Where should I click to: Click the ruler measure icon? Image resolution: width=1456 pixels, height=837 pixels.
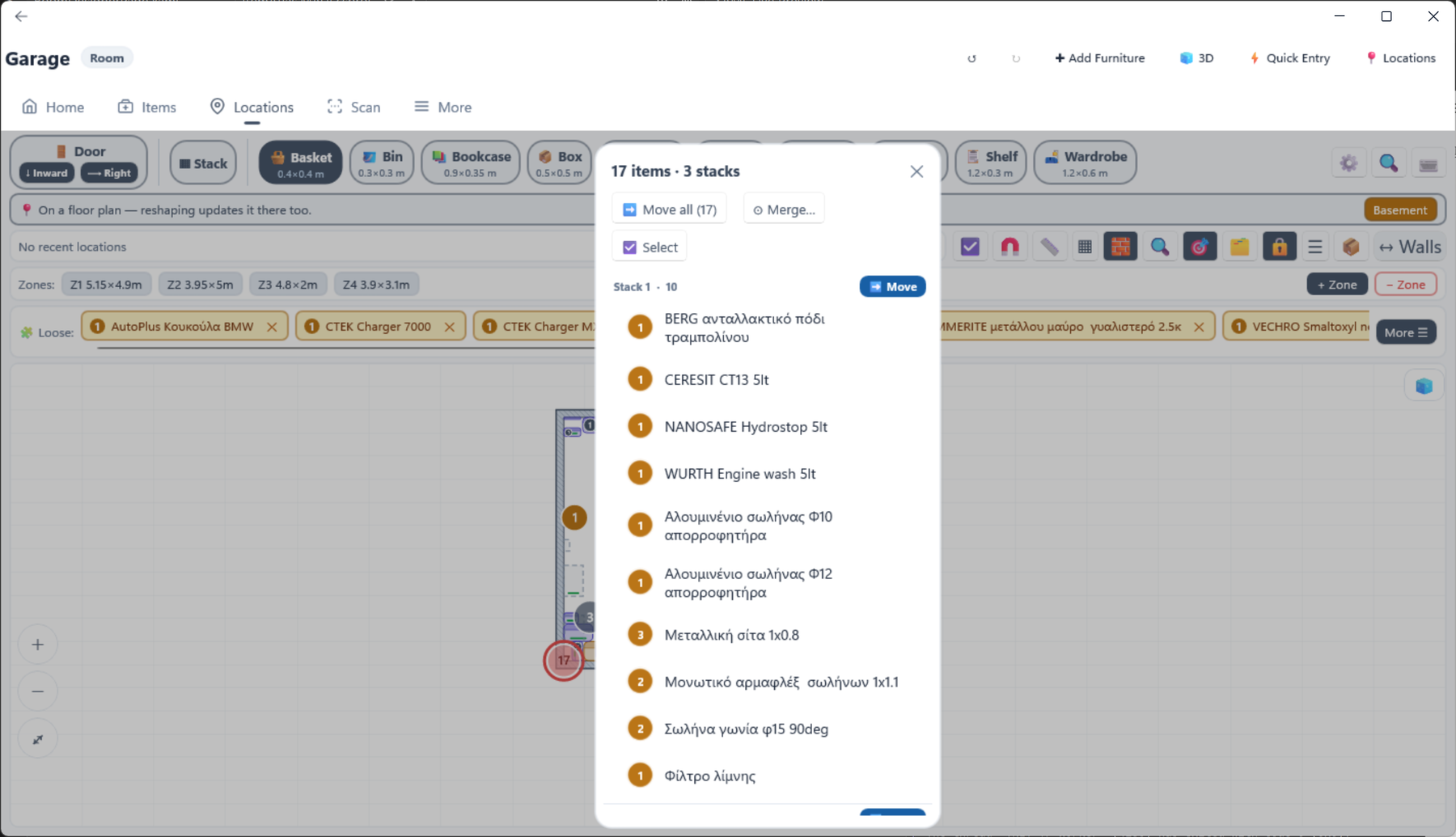coord(1049,247)
